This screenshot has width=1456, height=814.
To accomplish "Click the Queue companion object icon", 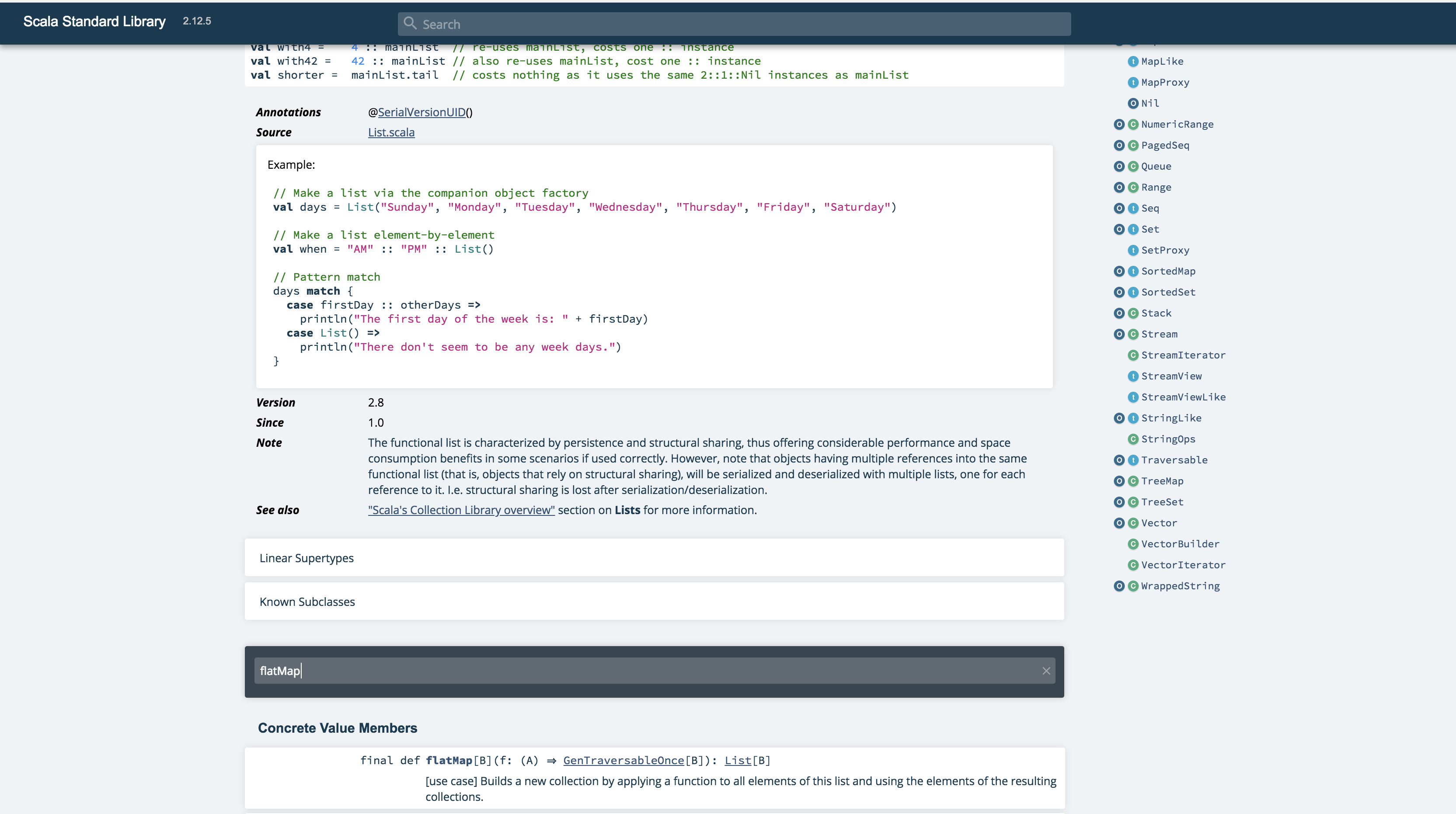I will 1118,166.
